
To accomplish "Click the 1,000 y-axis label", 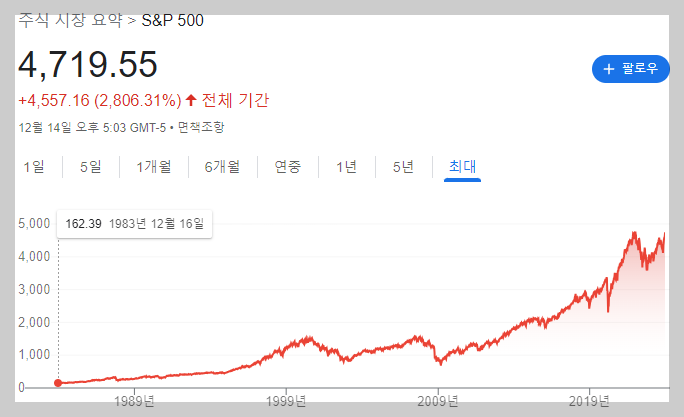I will click(34, 354).
